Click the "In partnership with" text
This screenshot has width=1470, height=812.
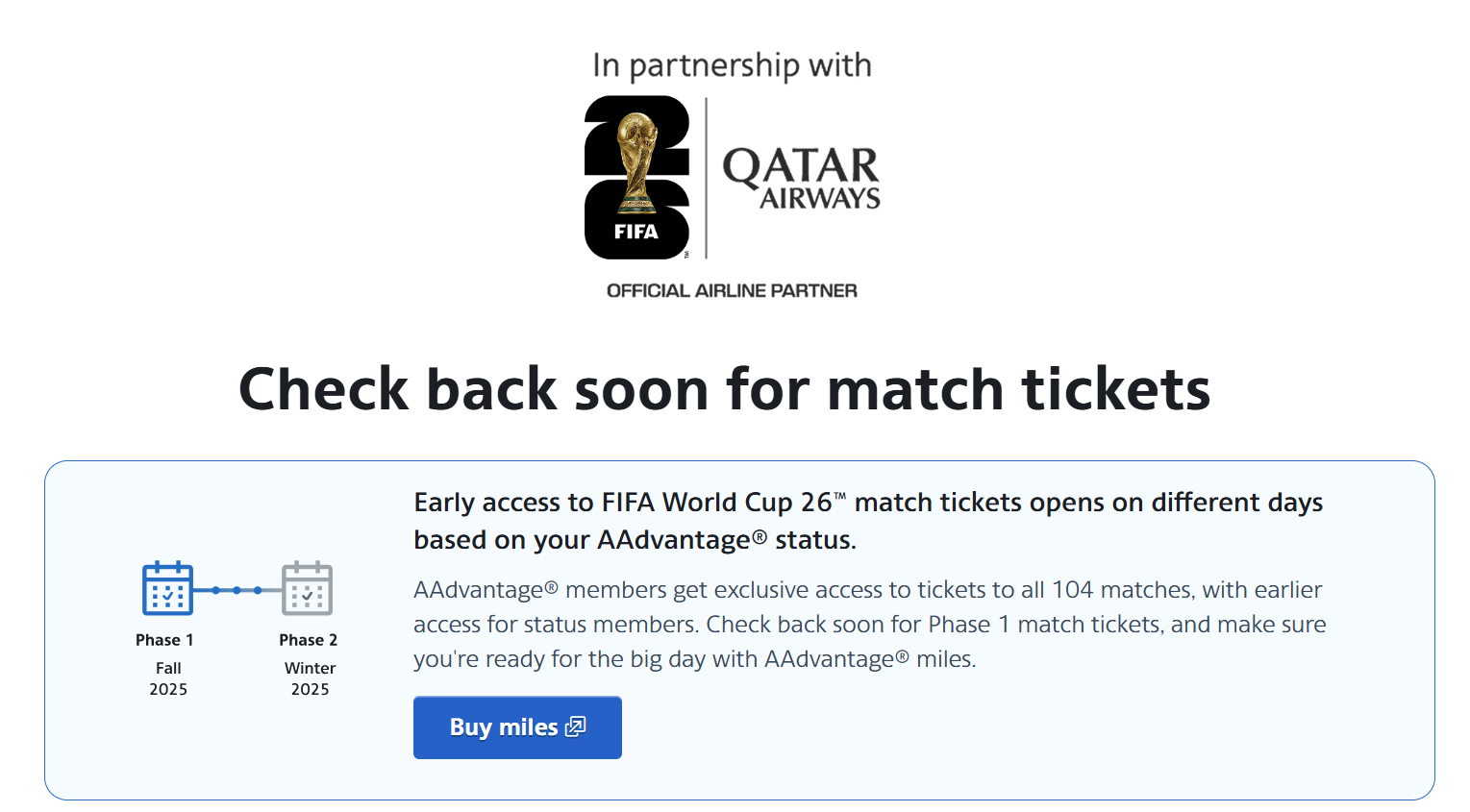pos(732,65)
